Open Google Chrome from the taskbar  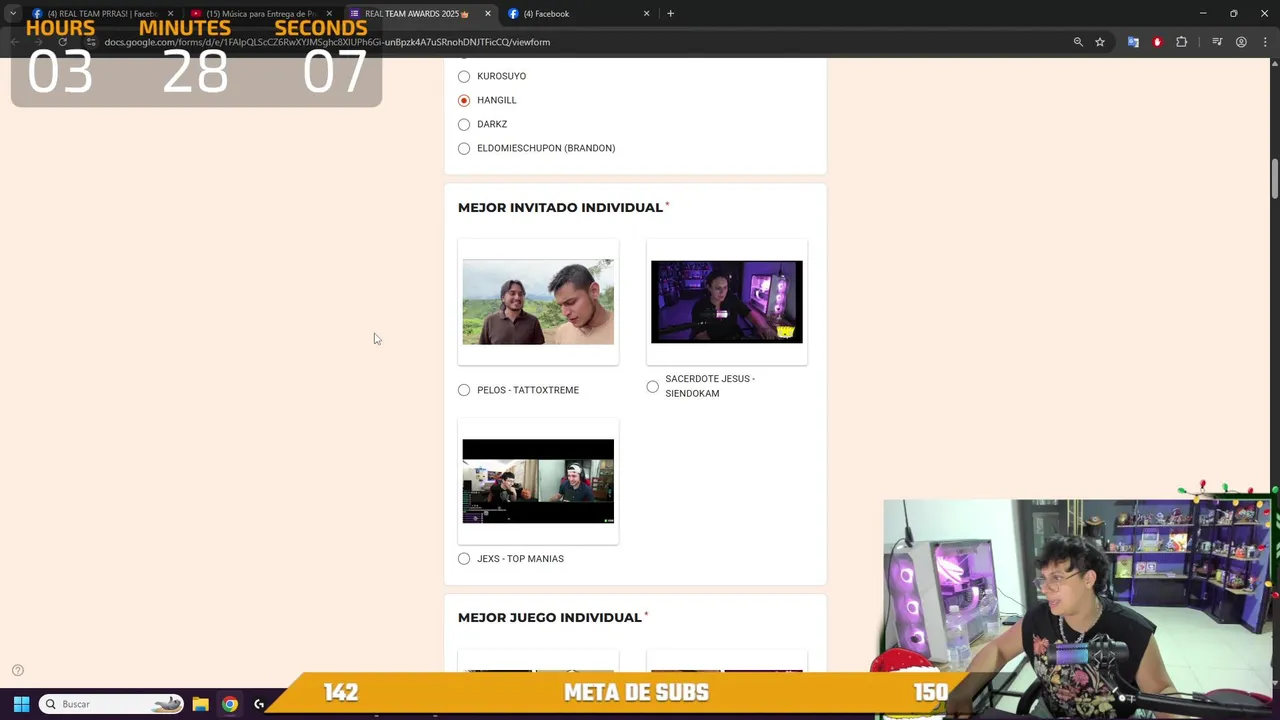230,704
